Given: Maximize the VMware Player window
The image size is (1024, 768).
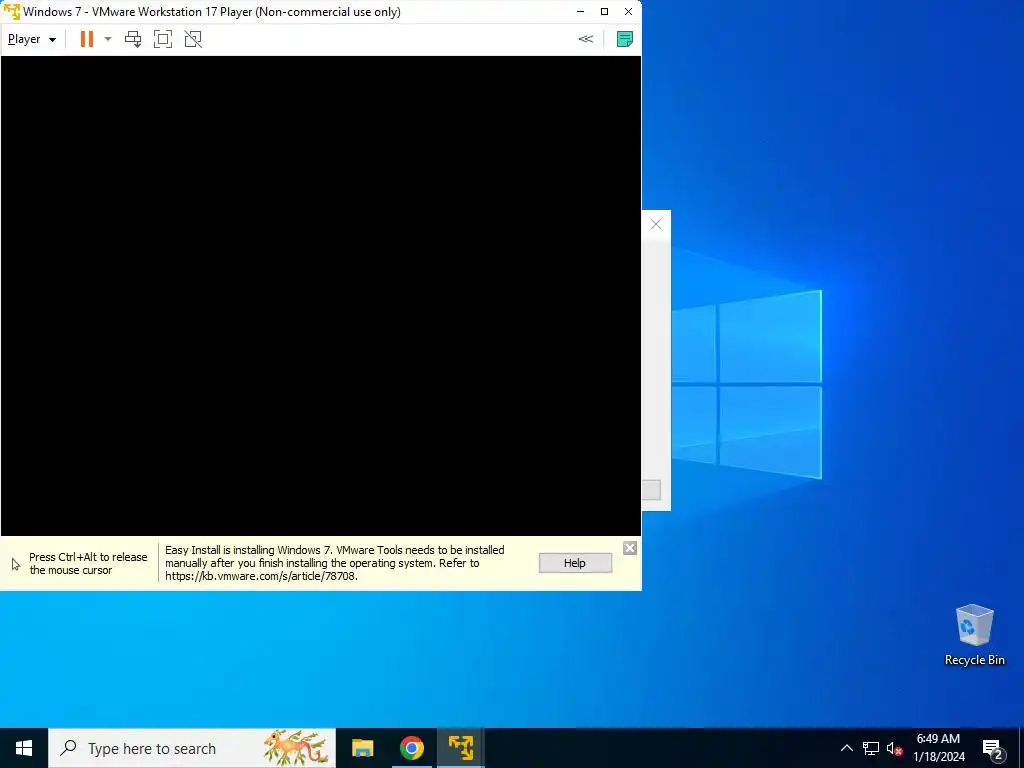Looking at the screenshot, I should coord(604,12).
